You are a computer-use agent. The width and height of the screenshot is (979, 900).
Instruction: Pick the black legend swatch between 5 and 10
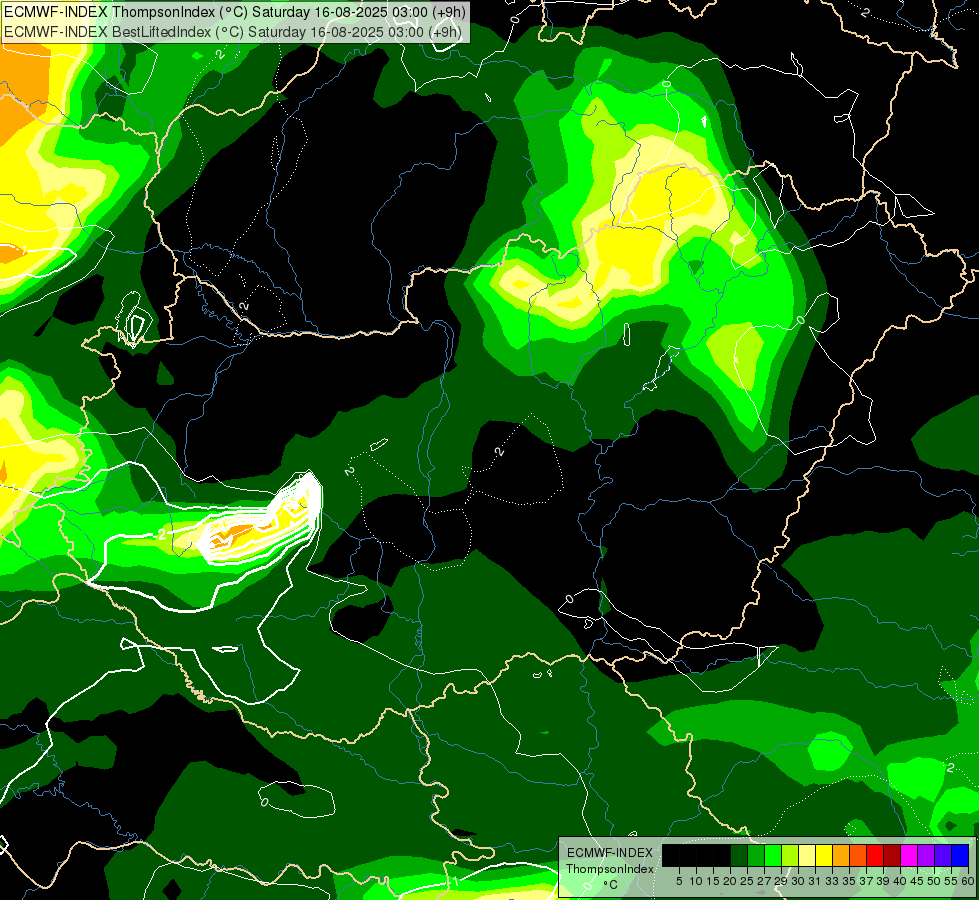tap(688, 855)
